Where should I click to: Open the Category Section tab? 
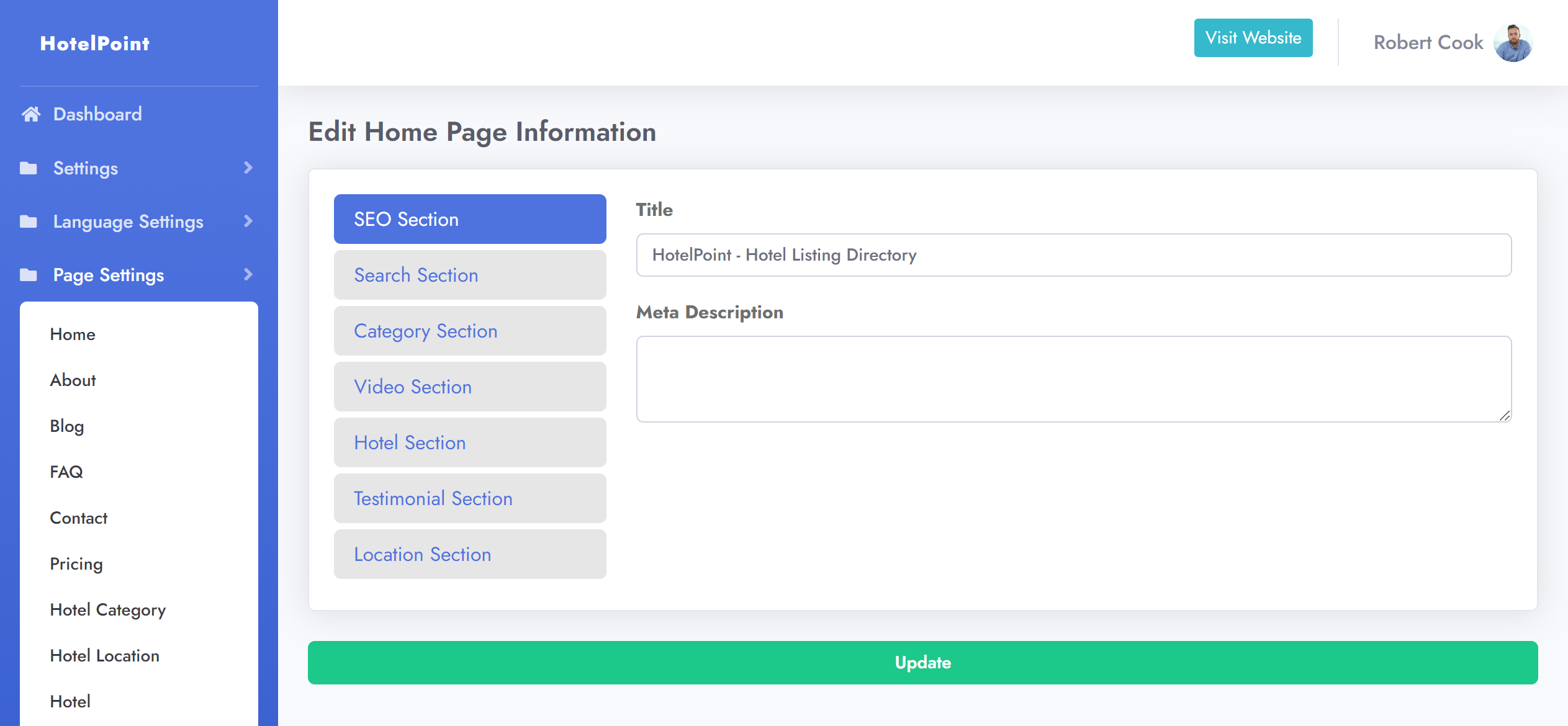[470, 331]
